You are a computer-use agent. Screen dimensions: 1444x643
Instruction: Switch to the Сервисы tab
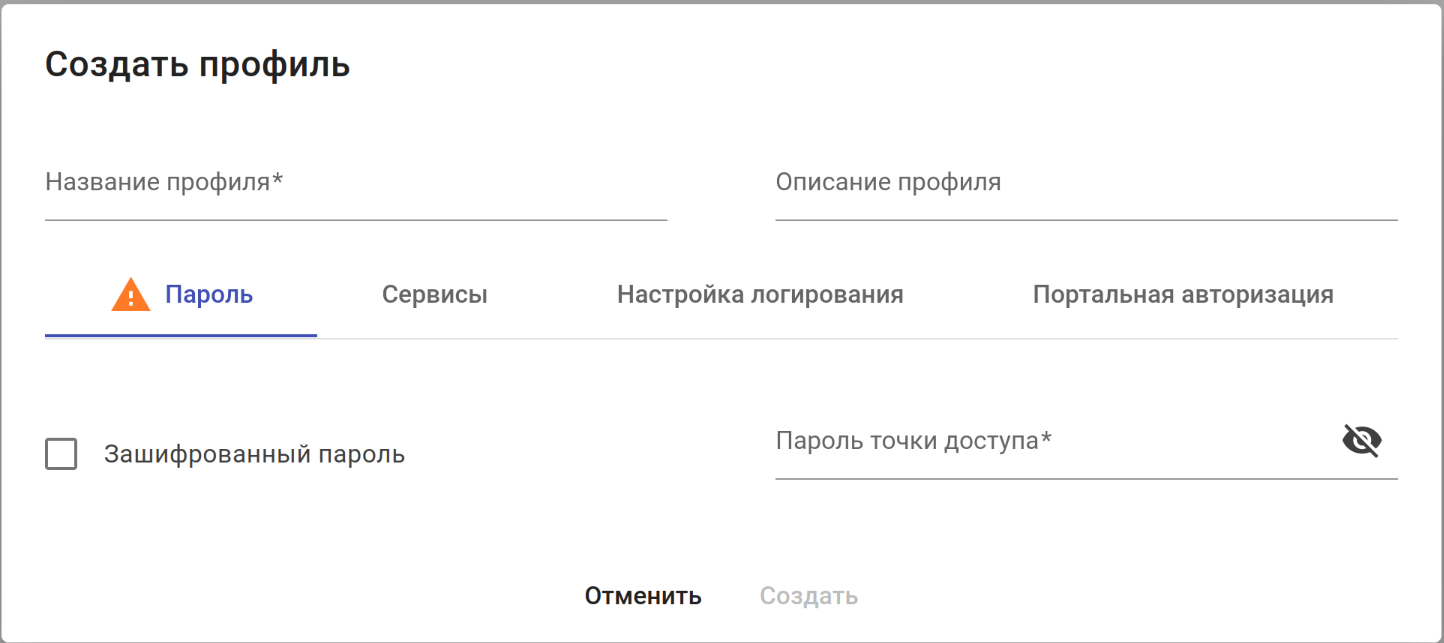pos(434,295)
